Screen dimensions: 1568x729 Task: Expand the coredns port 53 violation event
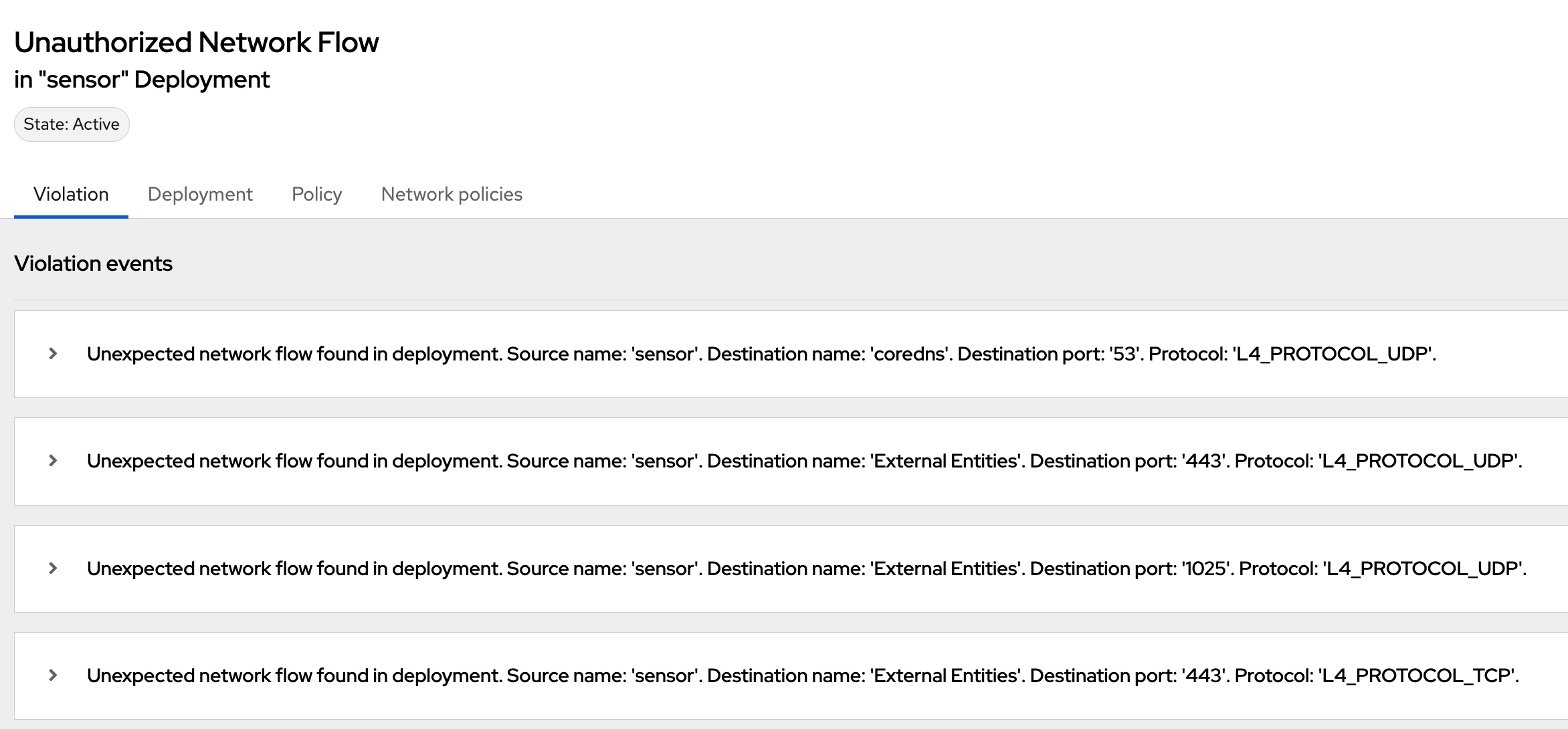(x=53, y=354)
